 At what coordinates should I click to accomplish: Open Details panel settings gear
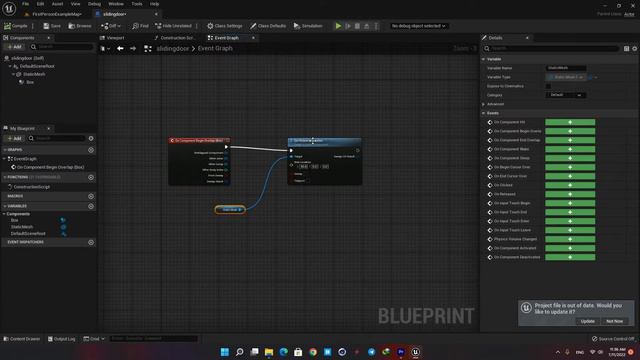[635, 49]
